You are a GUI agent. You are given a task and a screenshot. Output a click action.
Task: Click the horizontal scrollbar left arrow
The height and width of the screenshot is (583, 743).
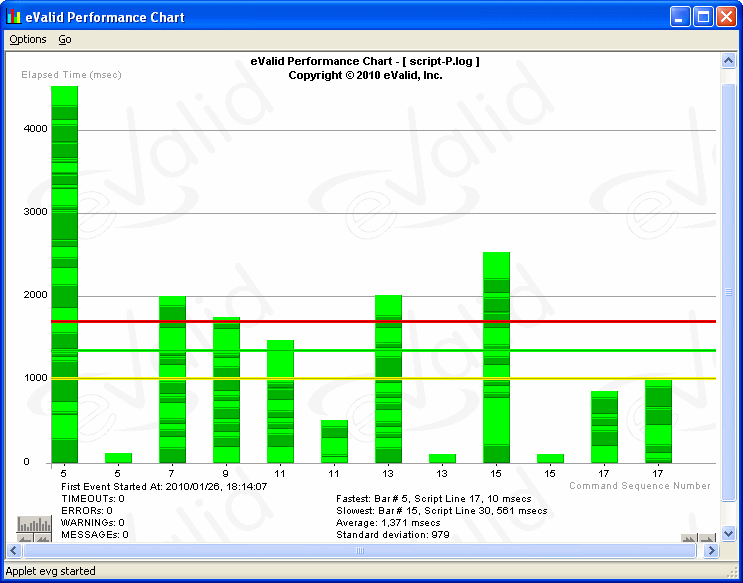(x=13, y=550)
